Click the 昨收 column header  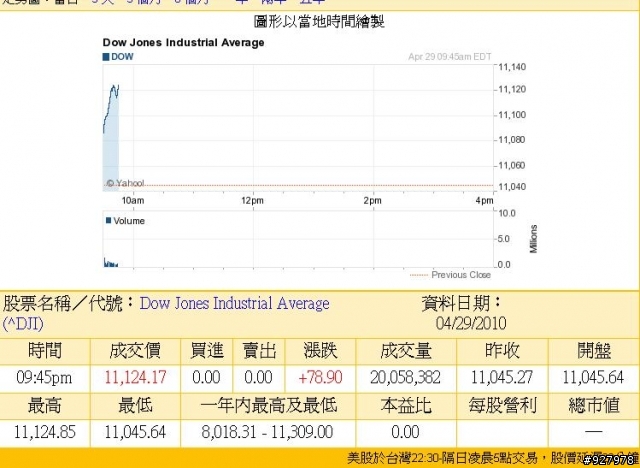502,350
